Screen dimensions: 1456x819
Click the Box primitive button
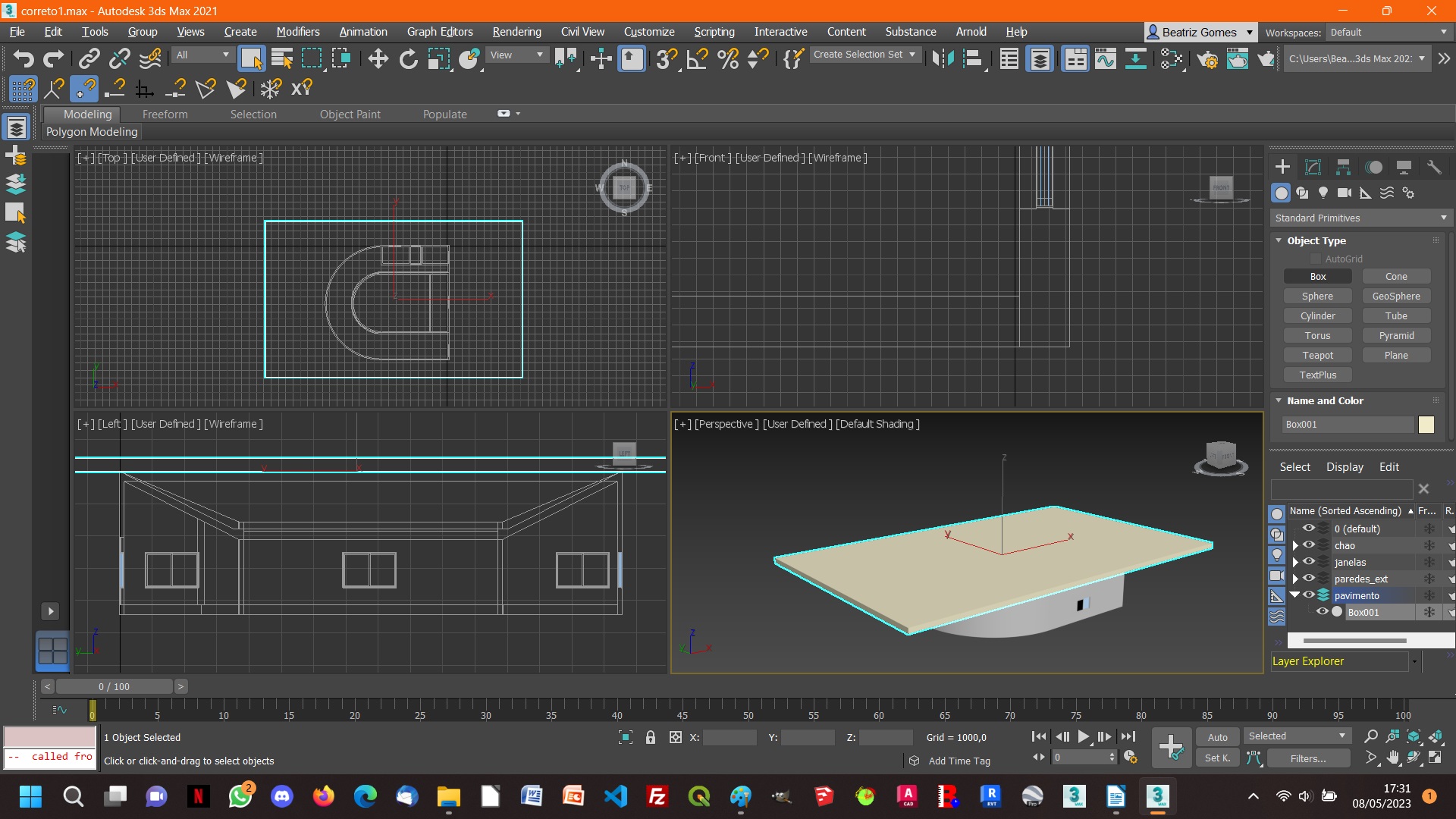coord(1317,276)
